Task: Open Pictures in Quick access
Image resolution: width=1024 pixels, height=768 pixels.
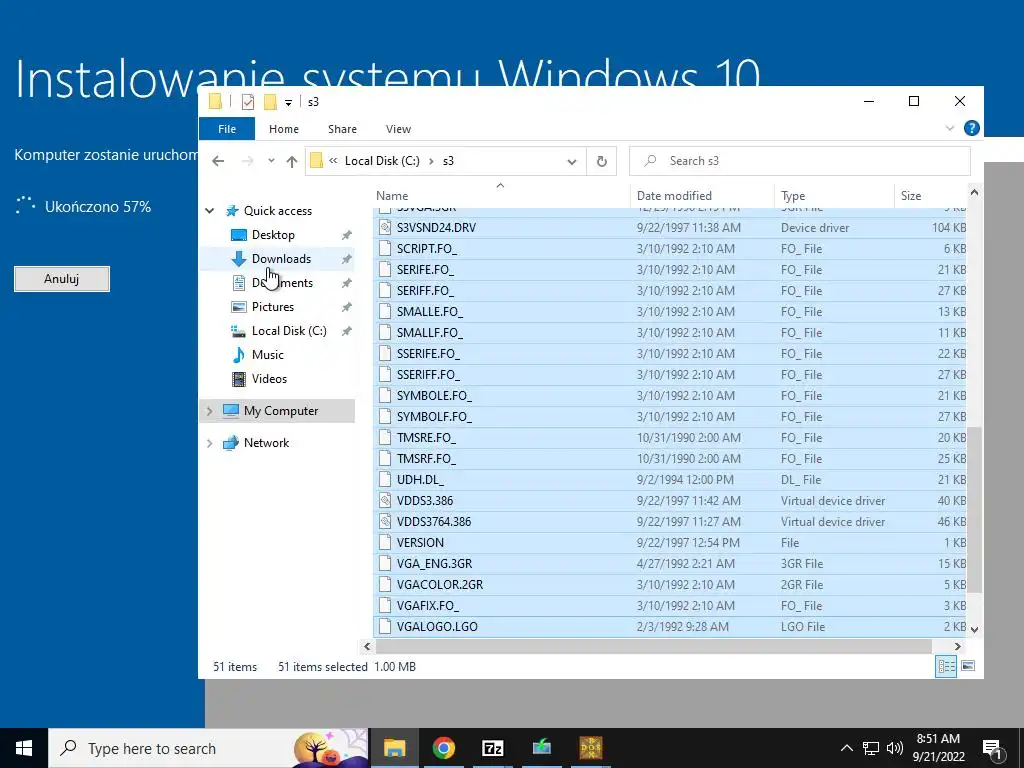Action: (272, 306)
